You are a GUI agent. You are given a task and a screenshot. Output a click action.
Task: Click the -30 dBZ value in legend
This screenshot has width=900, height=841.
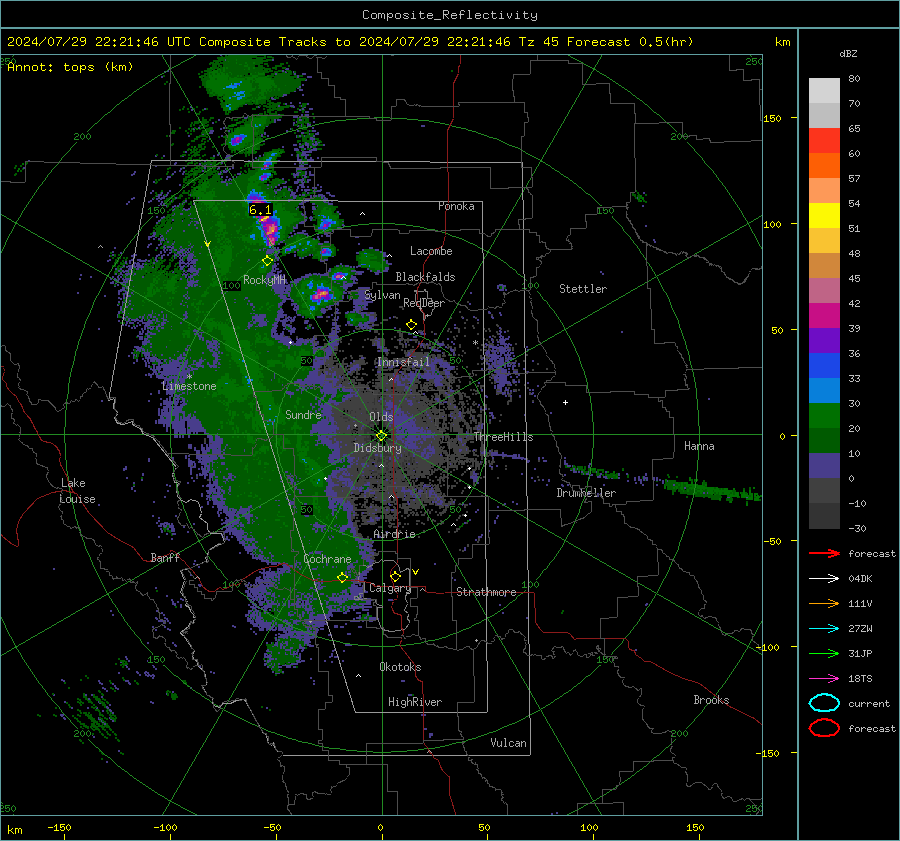coord(857,528)
